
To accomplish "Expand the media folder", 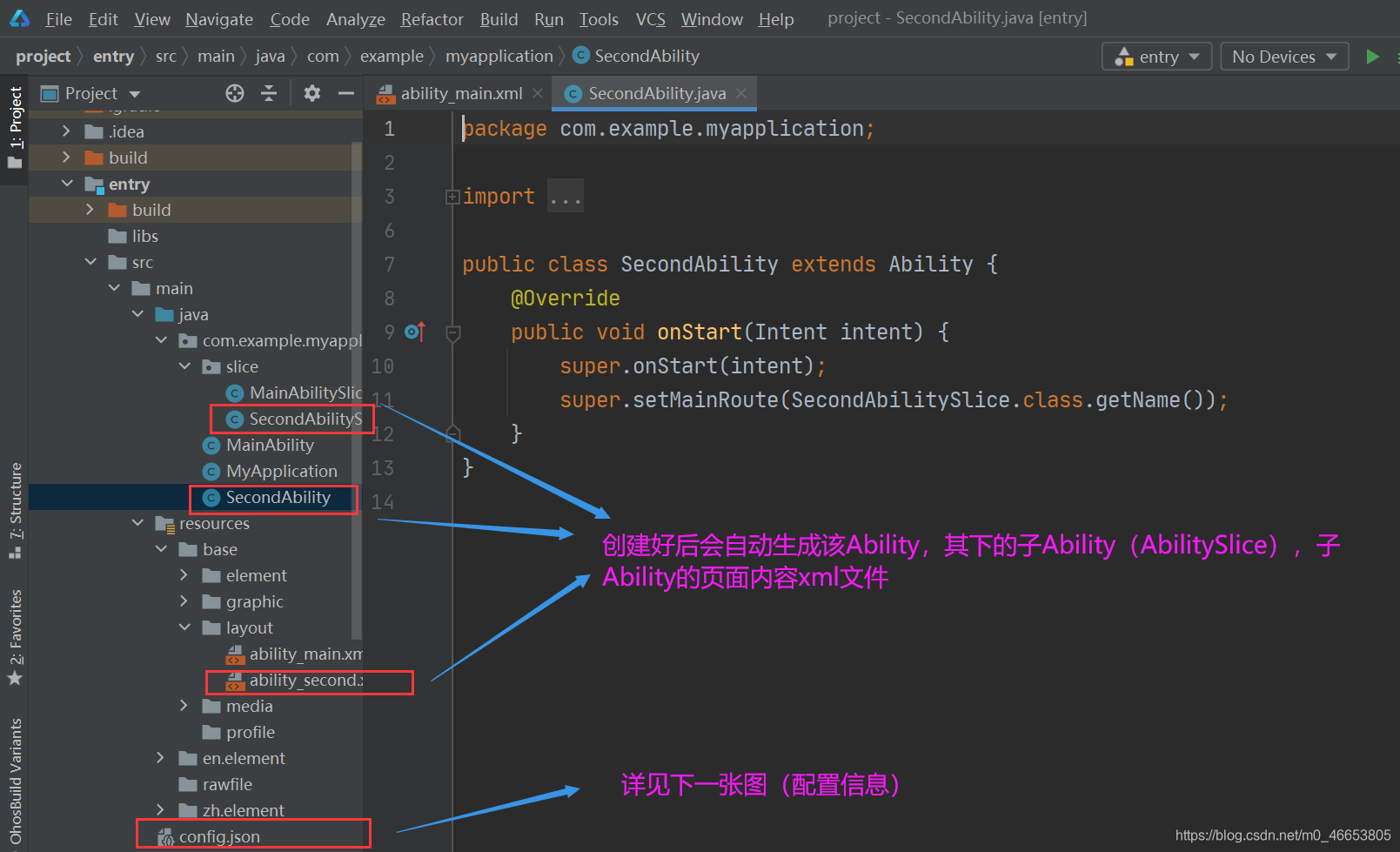I will [x=184, y=706].
